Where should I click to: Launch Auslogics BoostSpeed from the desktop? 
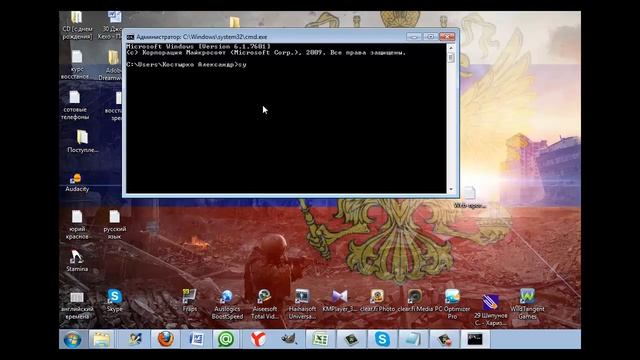227,304
